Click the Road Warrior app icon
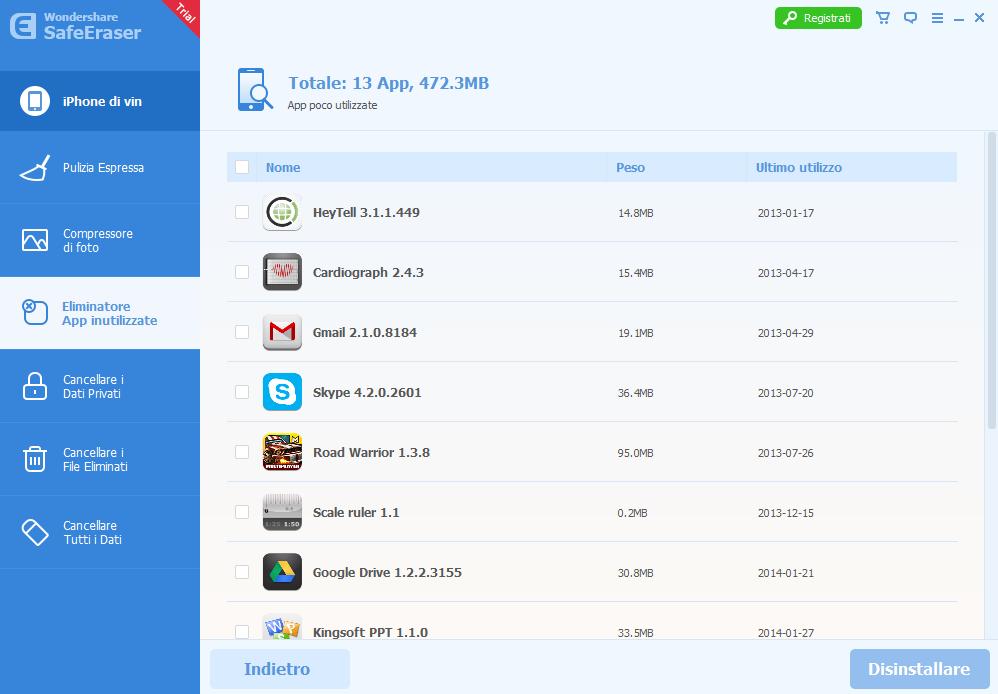 tap(282, 451)
